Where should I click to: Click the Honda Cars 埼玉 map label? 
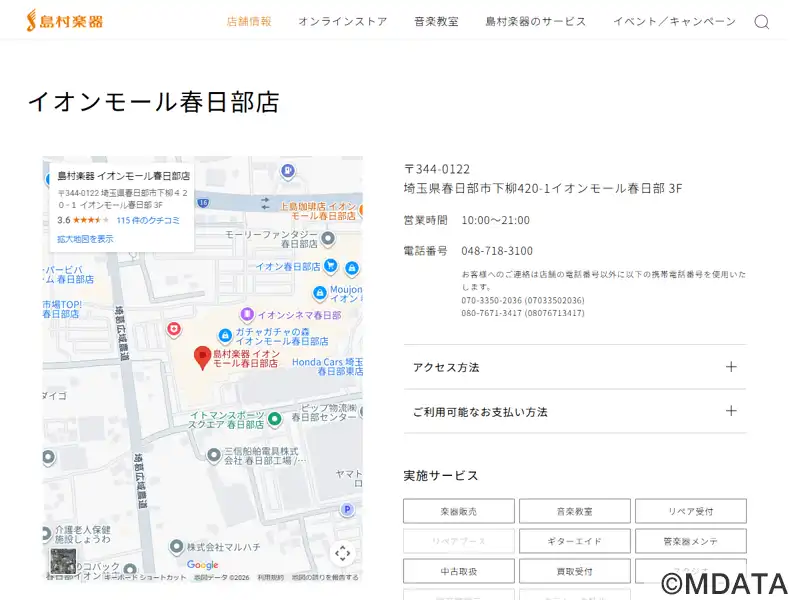click(328, 366)
